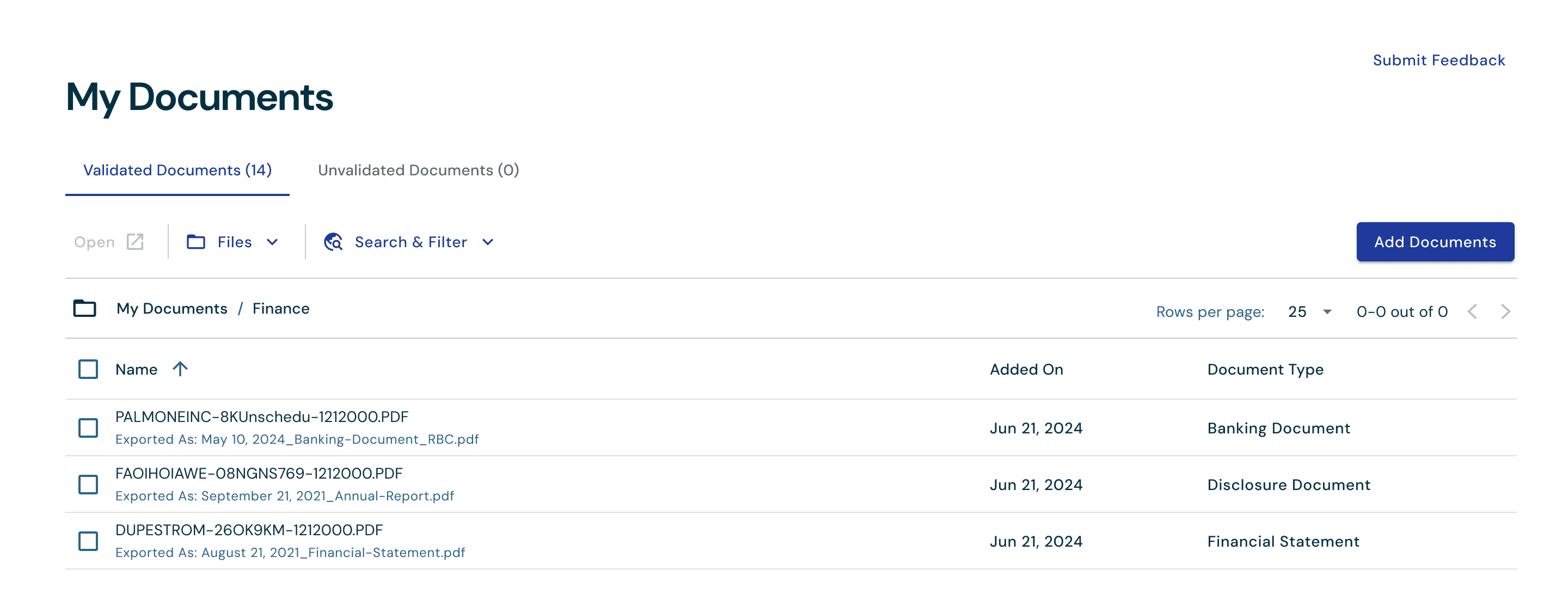Click the breadcrumb folder icon

tap(84, 309)
